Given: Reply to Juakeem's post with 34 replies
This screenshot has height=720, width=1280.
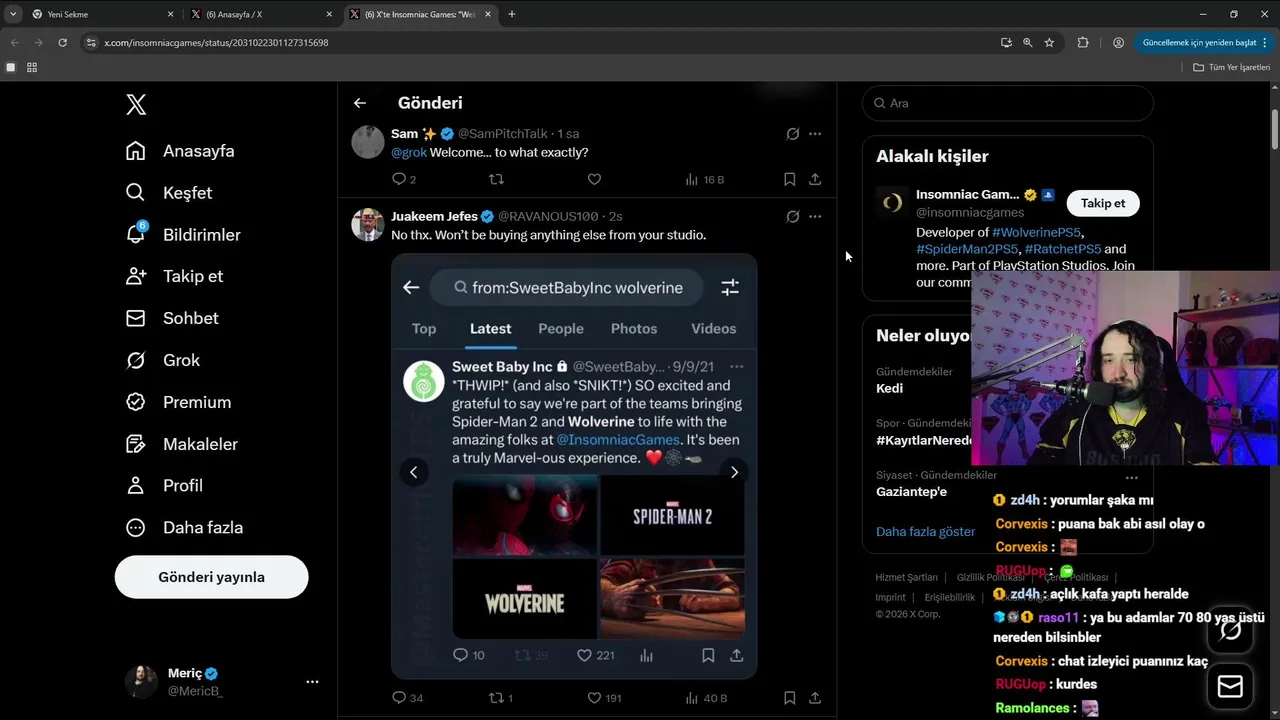Looking at the screenshot, I should tap(407, 698).
